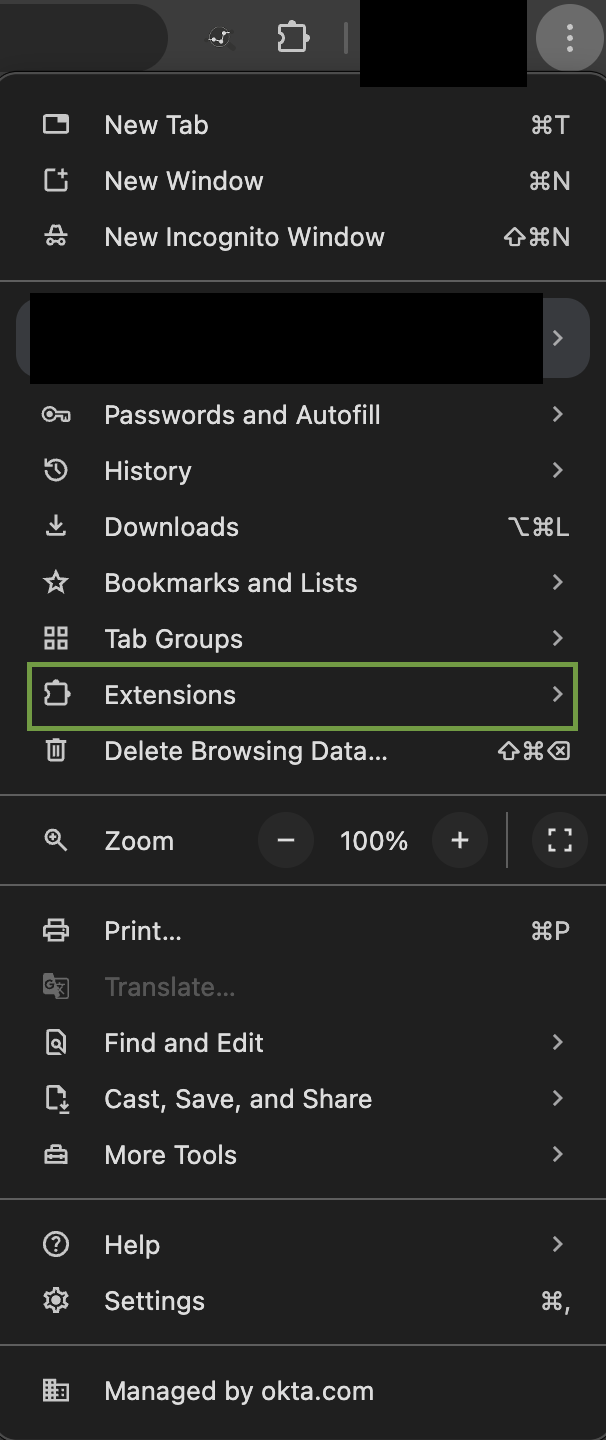Click the Settings gear icon

55,1300
